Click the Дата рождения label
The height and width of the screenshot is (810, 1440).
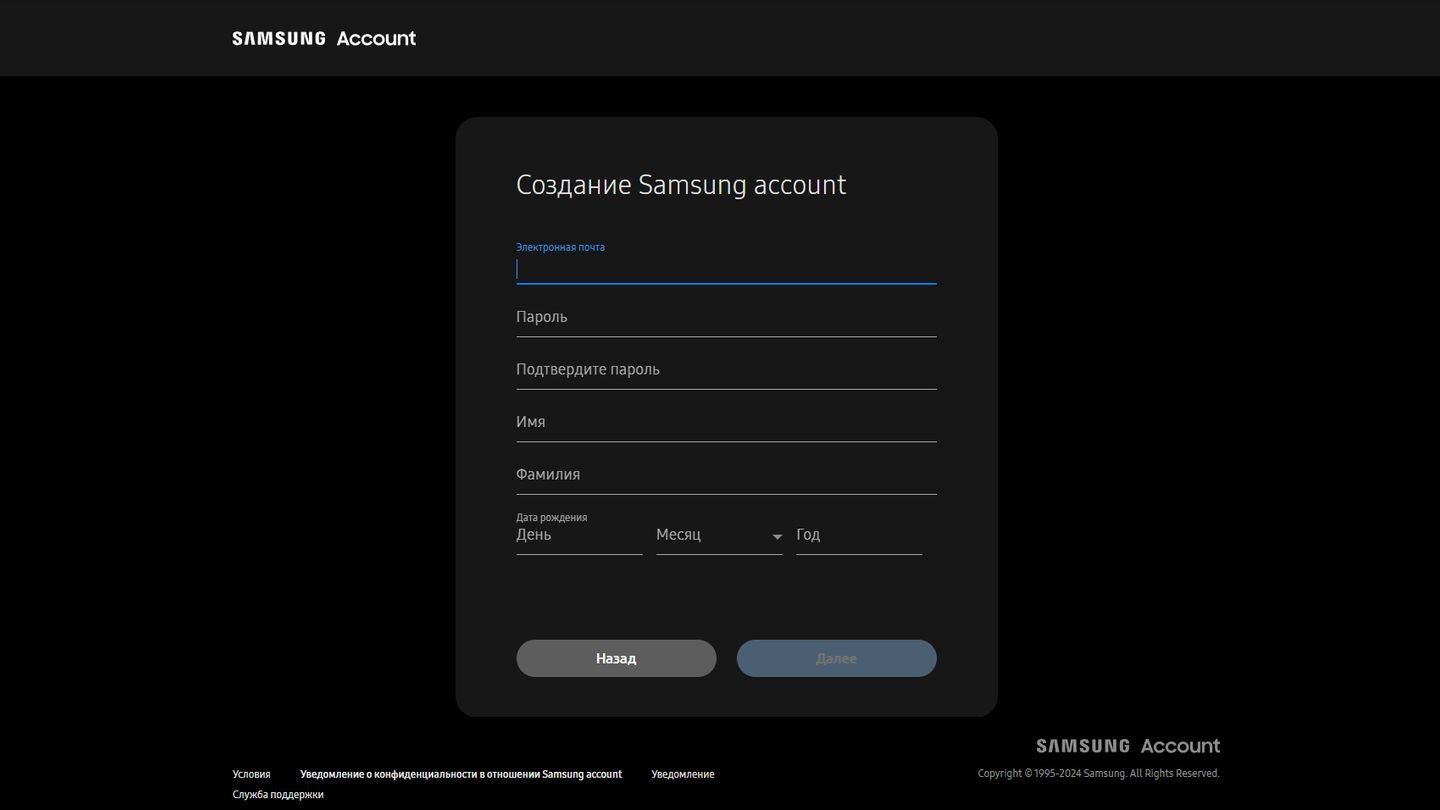click(x=552, y=517)
